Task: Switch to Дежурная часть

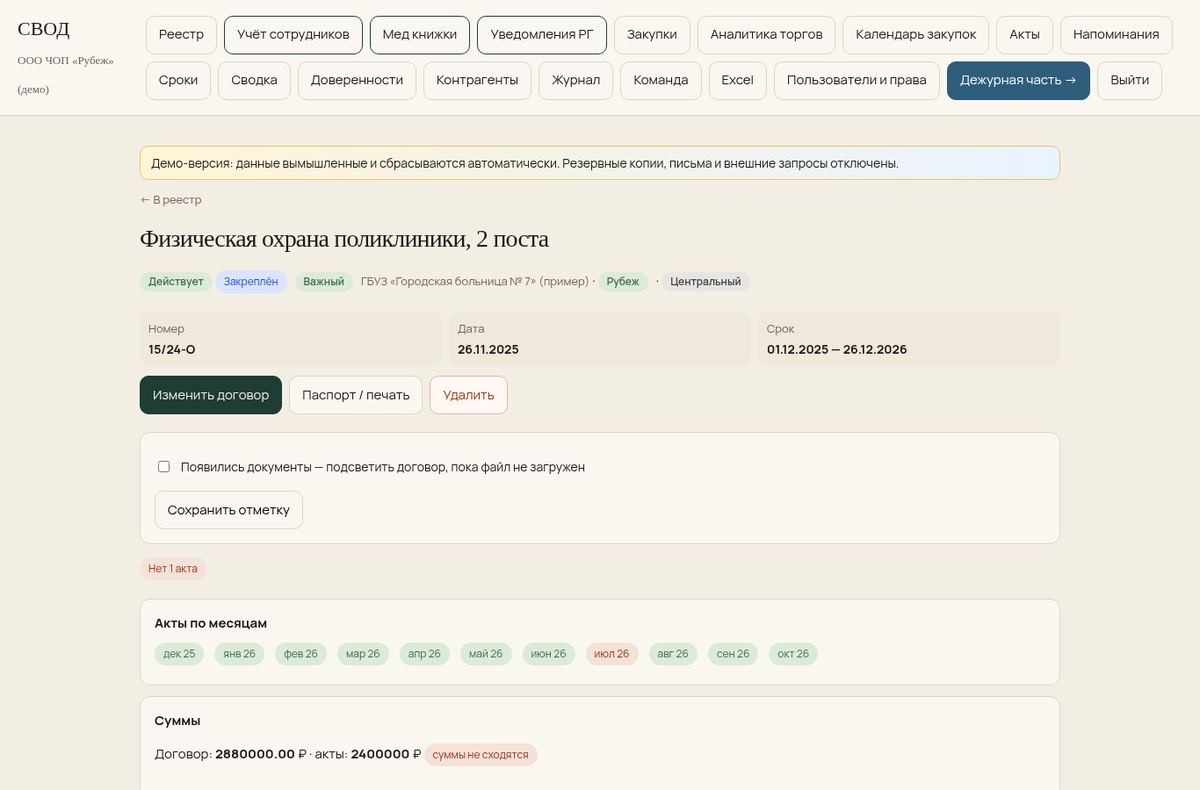Action: tap(1018, 81)
